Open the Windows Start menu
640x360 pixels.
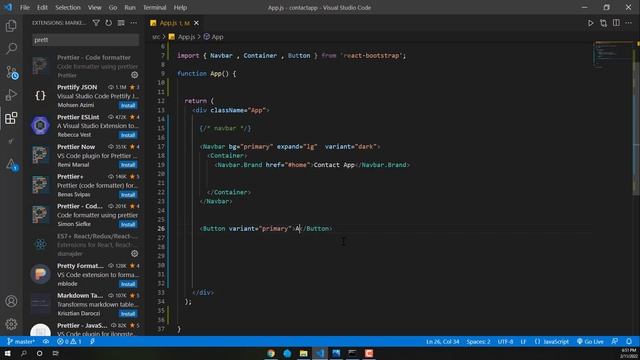pos(8,353)
